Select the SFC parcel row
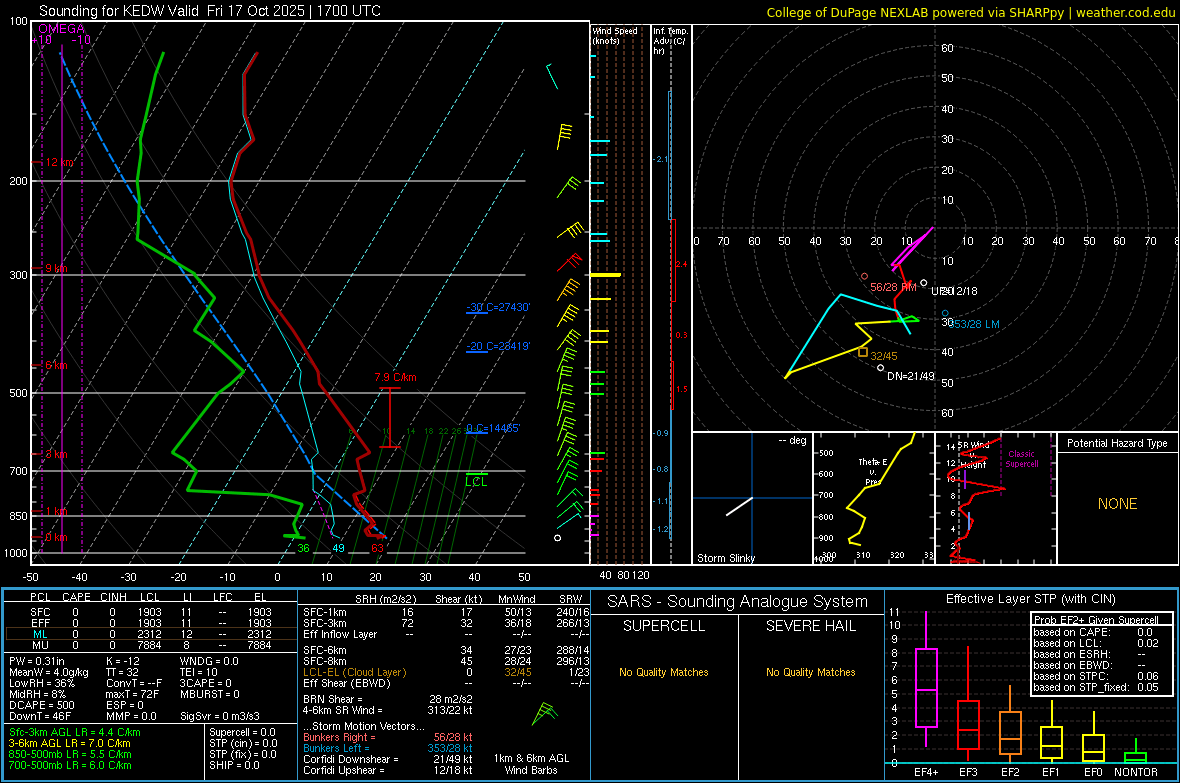The height and width of the screenshot is (783, 1180). (x=151, y=612)
